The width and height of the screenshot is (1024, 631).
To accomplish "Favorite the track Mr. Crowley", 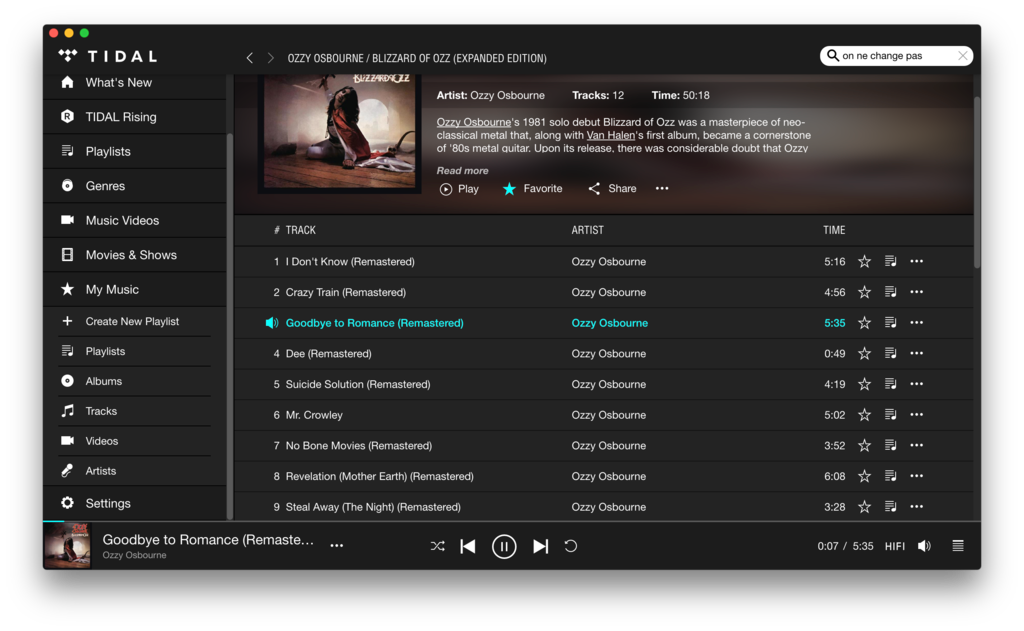I will 864,415.
